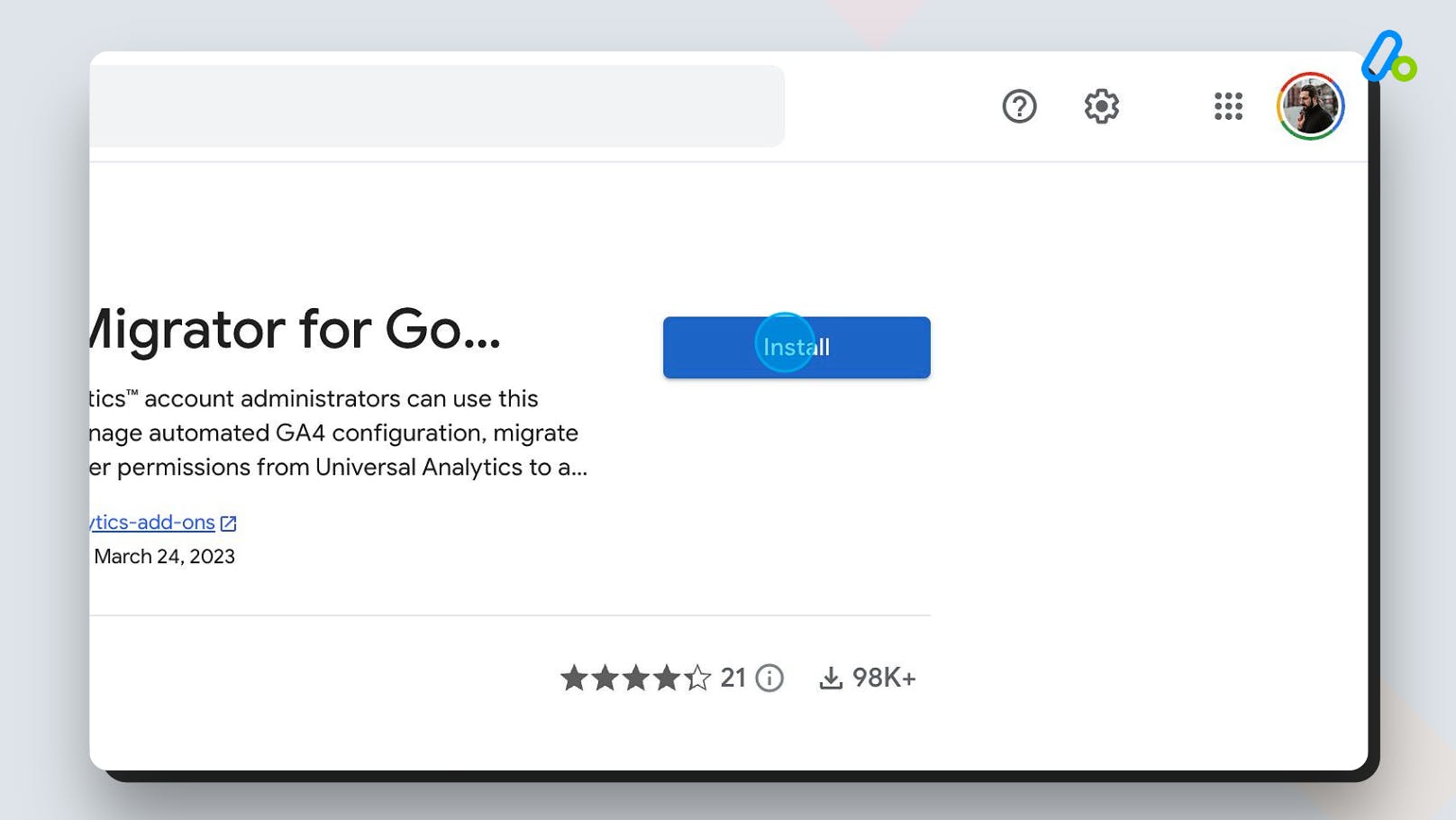
Task: Open the settings gear icon
Action: tap(1101, 106)
